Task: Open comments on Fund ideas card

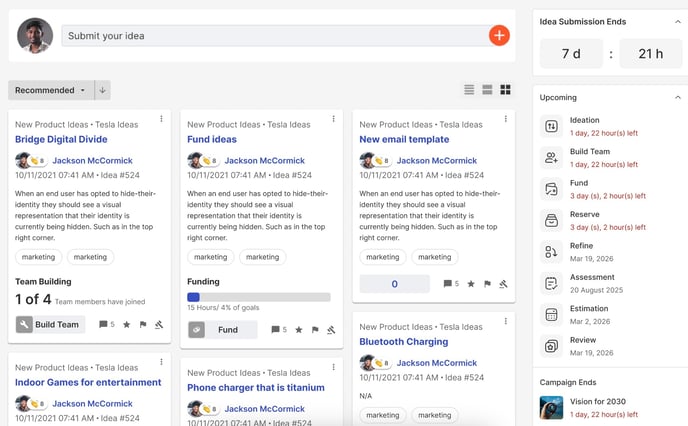Action: coord(279,329)
